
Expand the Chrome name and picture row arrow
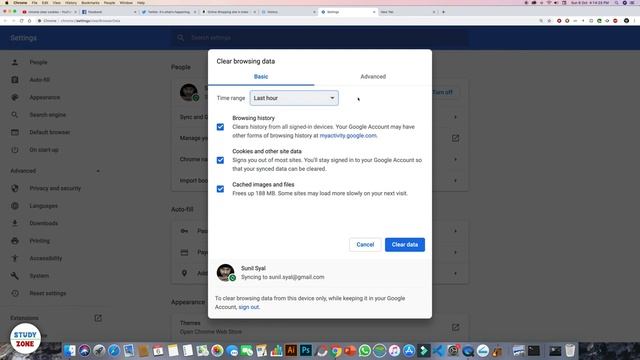pos(456,159)
